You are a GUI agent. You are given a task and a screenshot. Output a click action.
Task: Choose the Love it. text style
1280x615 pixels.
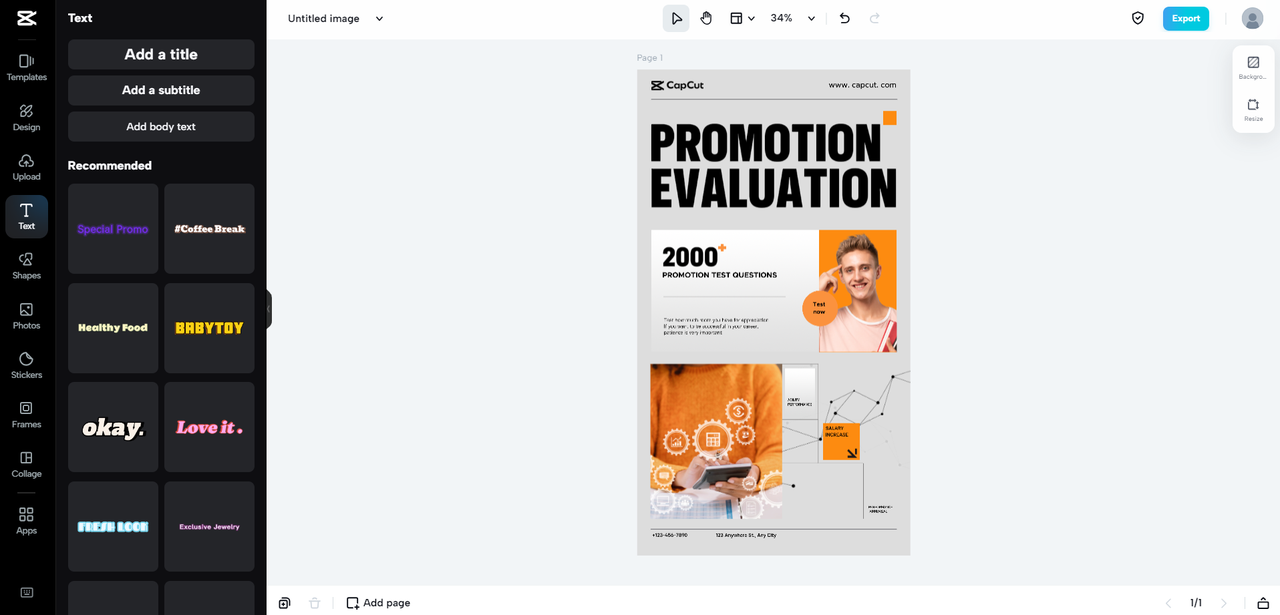(x=209, y=427)
